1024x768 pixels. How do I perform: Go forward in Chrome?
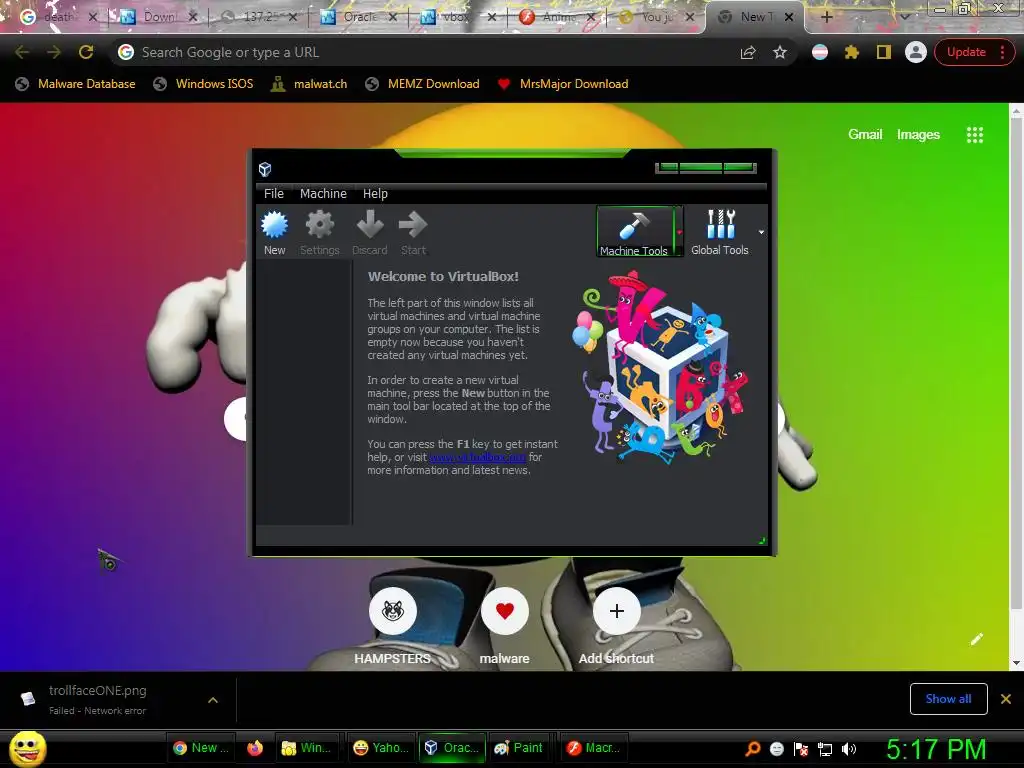pyautogui.click(x=54, y=52)
